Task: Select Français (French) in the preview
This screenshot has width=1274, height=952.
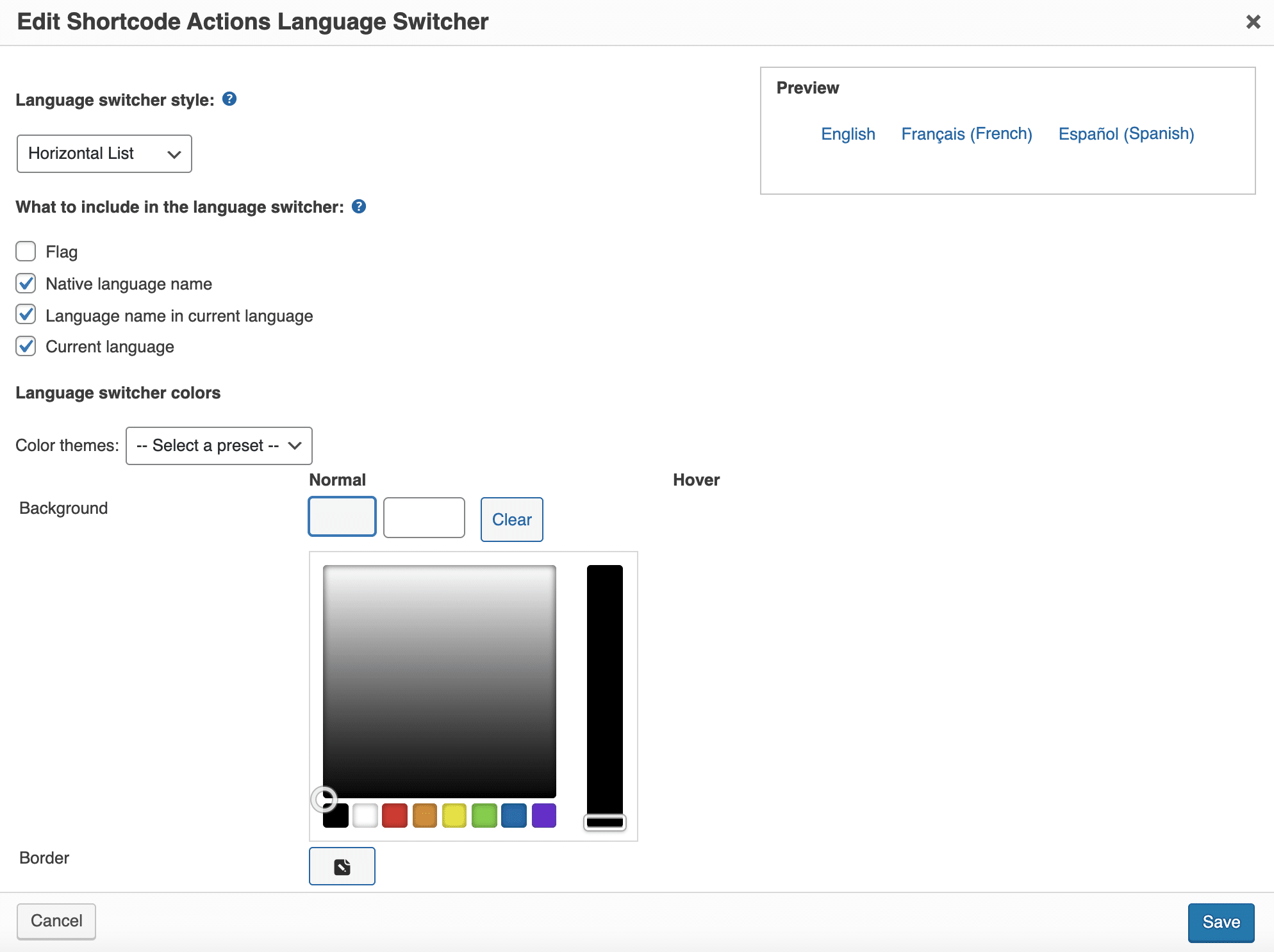Action: coord(966,134)
